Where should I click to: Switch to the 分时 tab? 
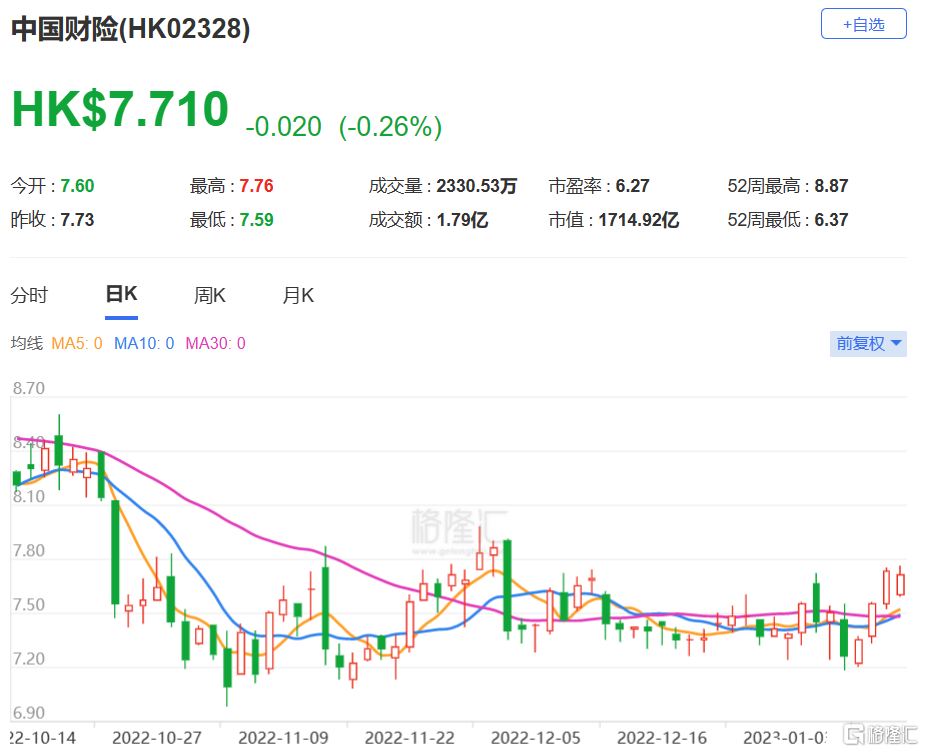pos(29,295)
